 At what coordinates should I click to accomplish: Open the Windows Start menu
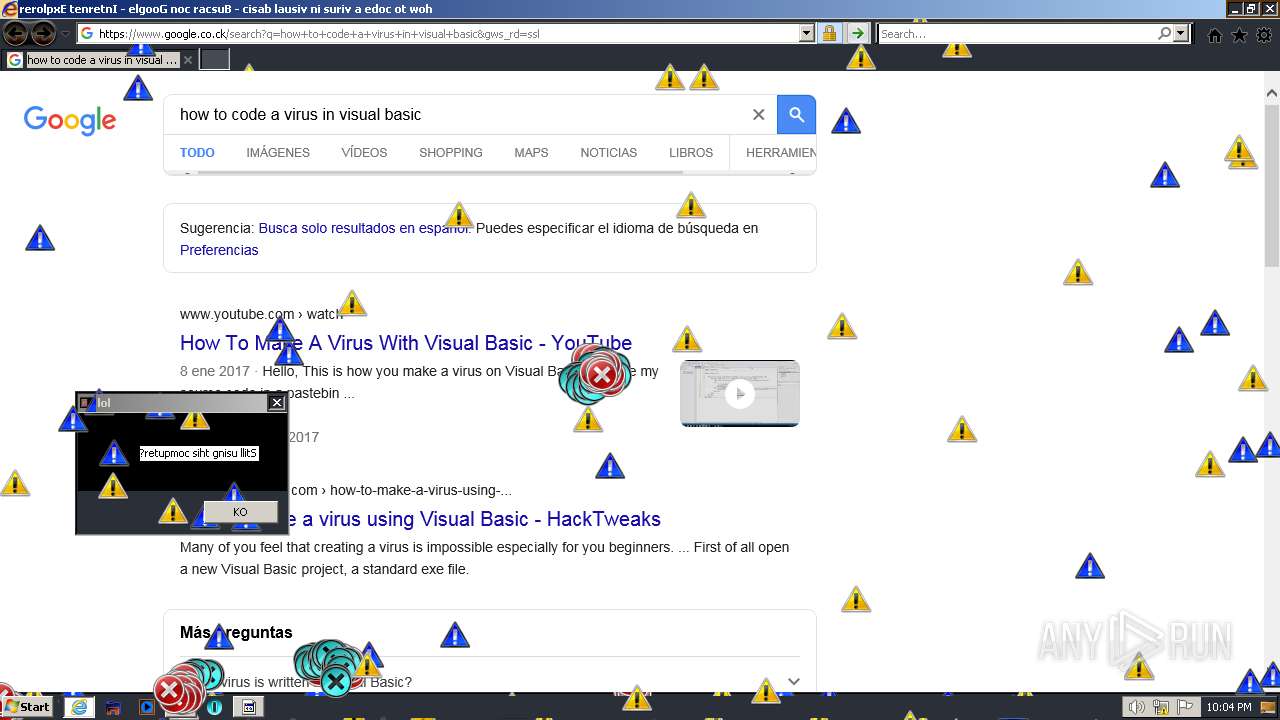coord(28,706)
